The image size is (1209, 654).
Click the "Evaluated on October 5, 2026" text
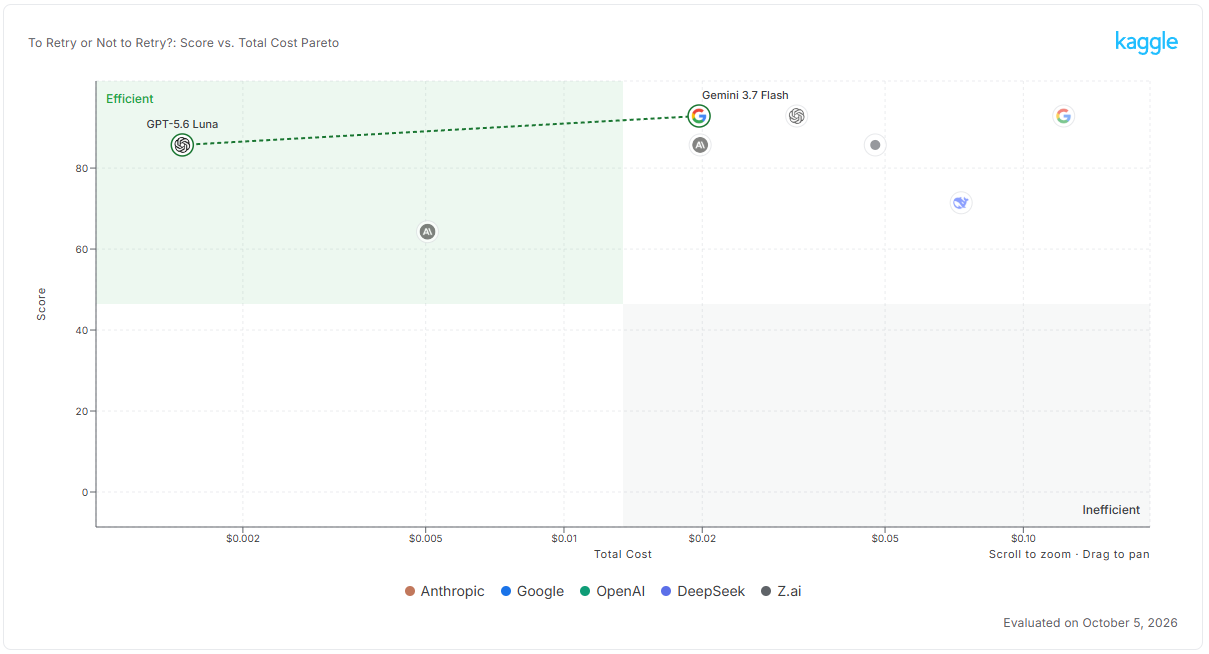click(x=1090, y=622)
